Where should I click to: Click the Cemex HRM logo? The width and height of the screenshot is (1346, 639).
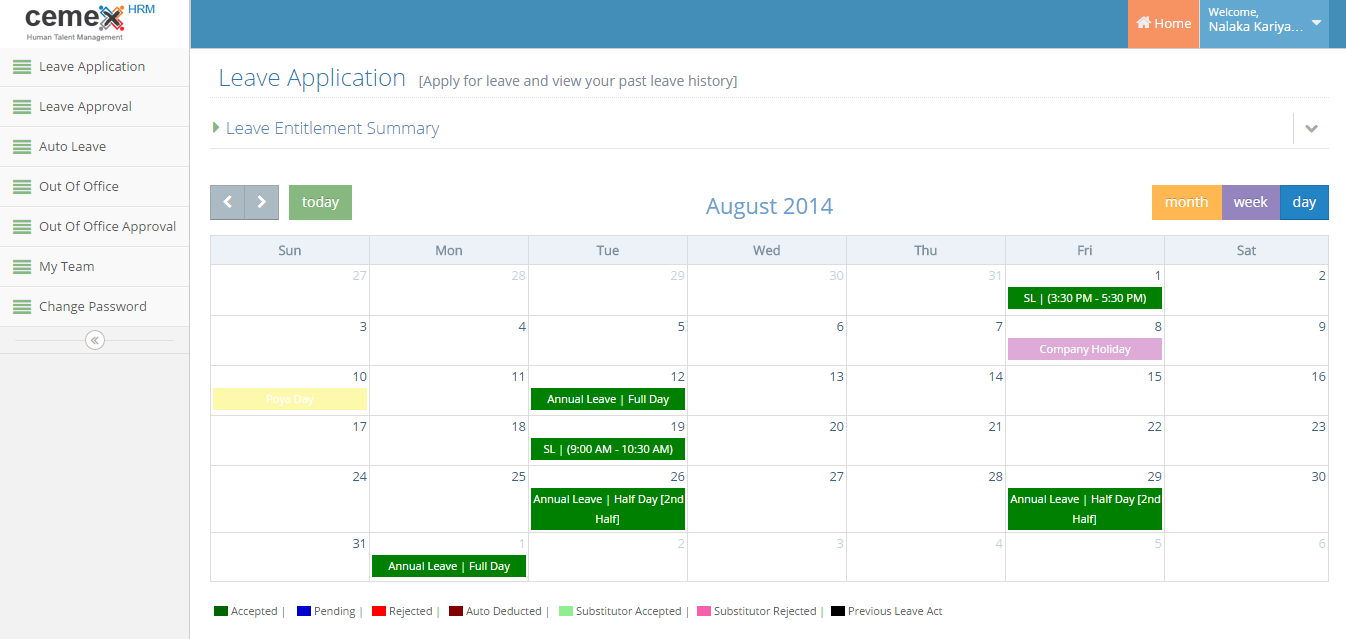coord(89,21)
